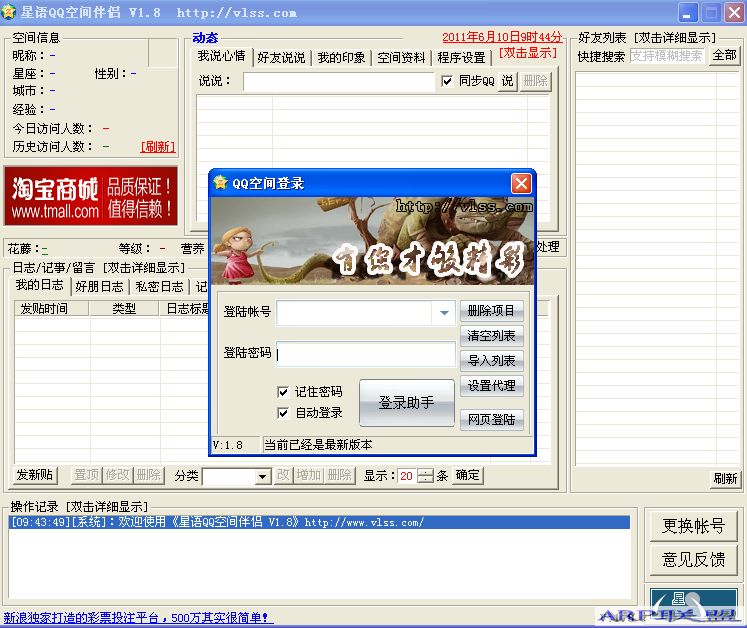Click the 发新贴 button
The width and height of the screenshot is (747, 628).
pos(35,475)
